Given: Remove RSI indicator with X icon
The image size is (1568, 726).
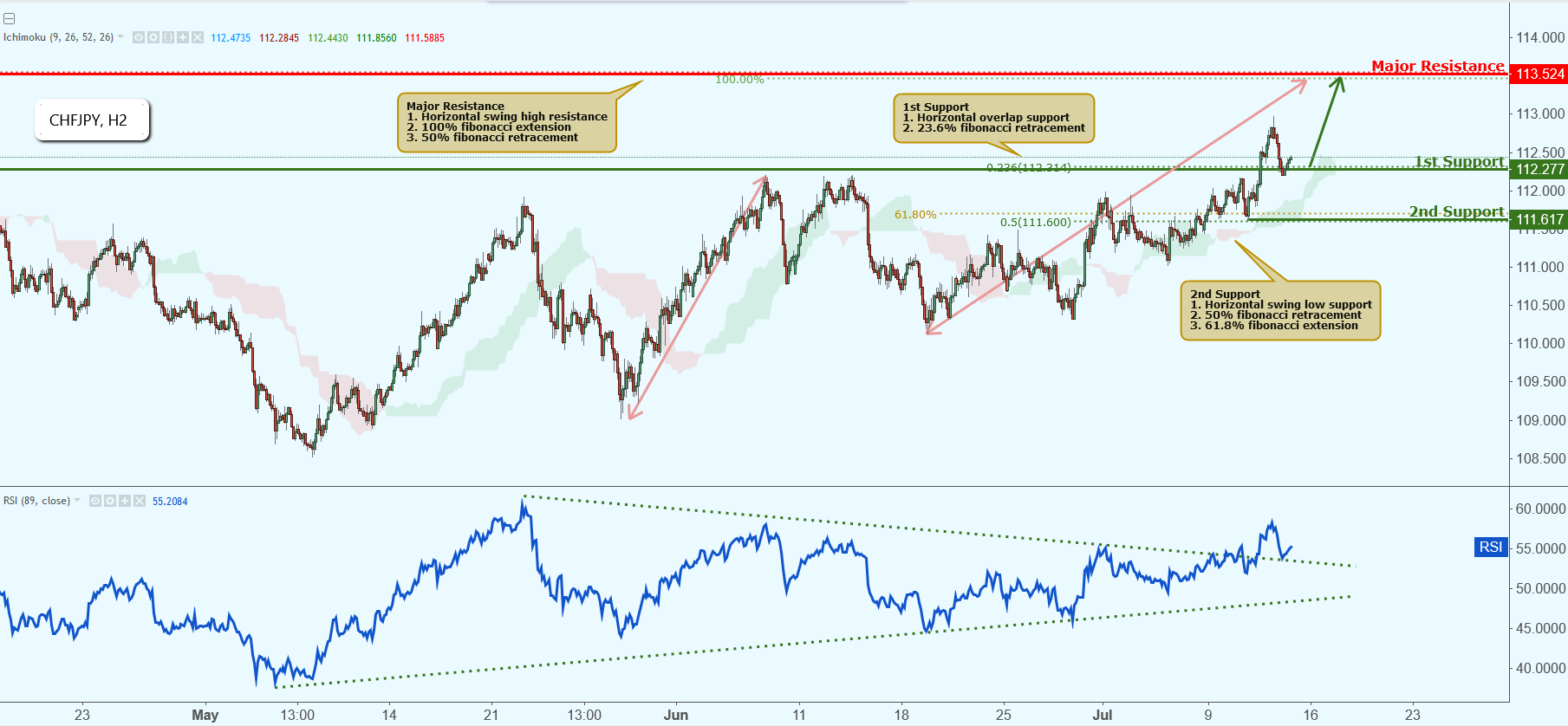Looking at the screenshot, I should [x=140, y=501].
